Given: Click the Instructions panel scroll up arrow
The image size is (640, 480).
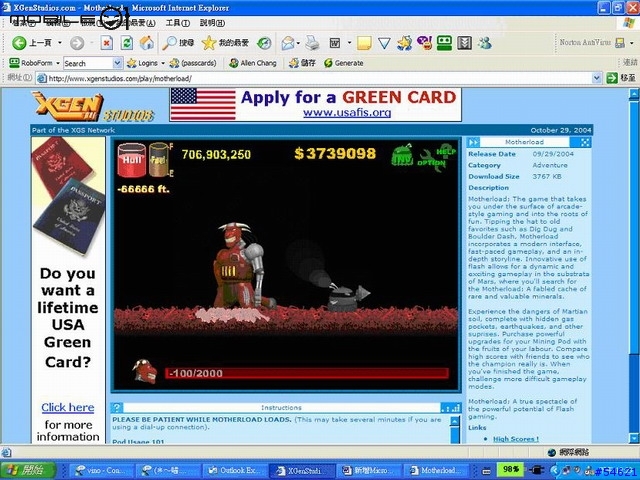Looking at the screenshot, I should coord(455,421).
